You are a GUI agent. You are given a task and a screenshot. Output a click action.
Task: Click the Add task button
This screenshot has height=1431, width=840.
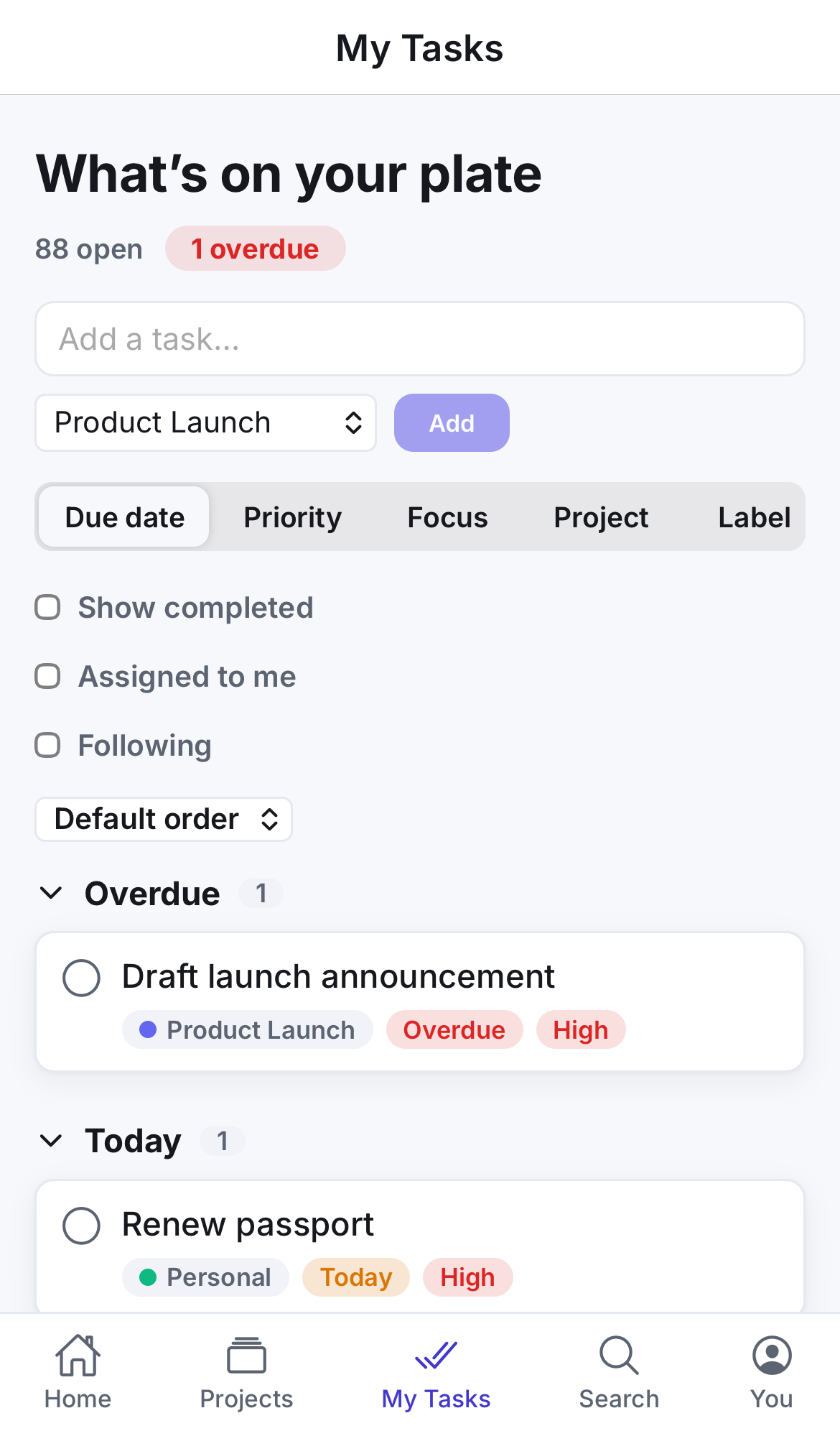(x=452, y=422)
